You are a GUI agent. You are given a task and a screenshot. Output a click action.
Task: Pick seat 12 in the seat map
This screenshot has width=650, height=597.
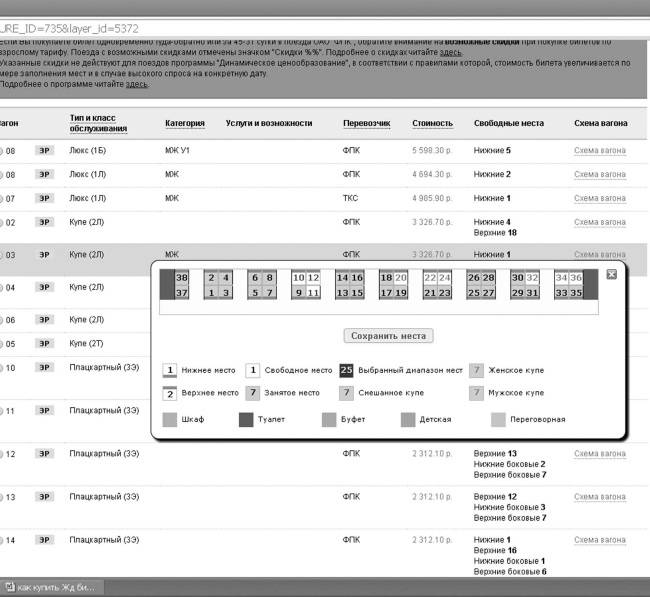(x=313, y=278)
